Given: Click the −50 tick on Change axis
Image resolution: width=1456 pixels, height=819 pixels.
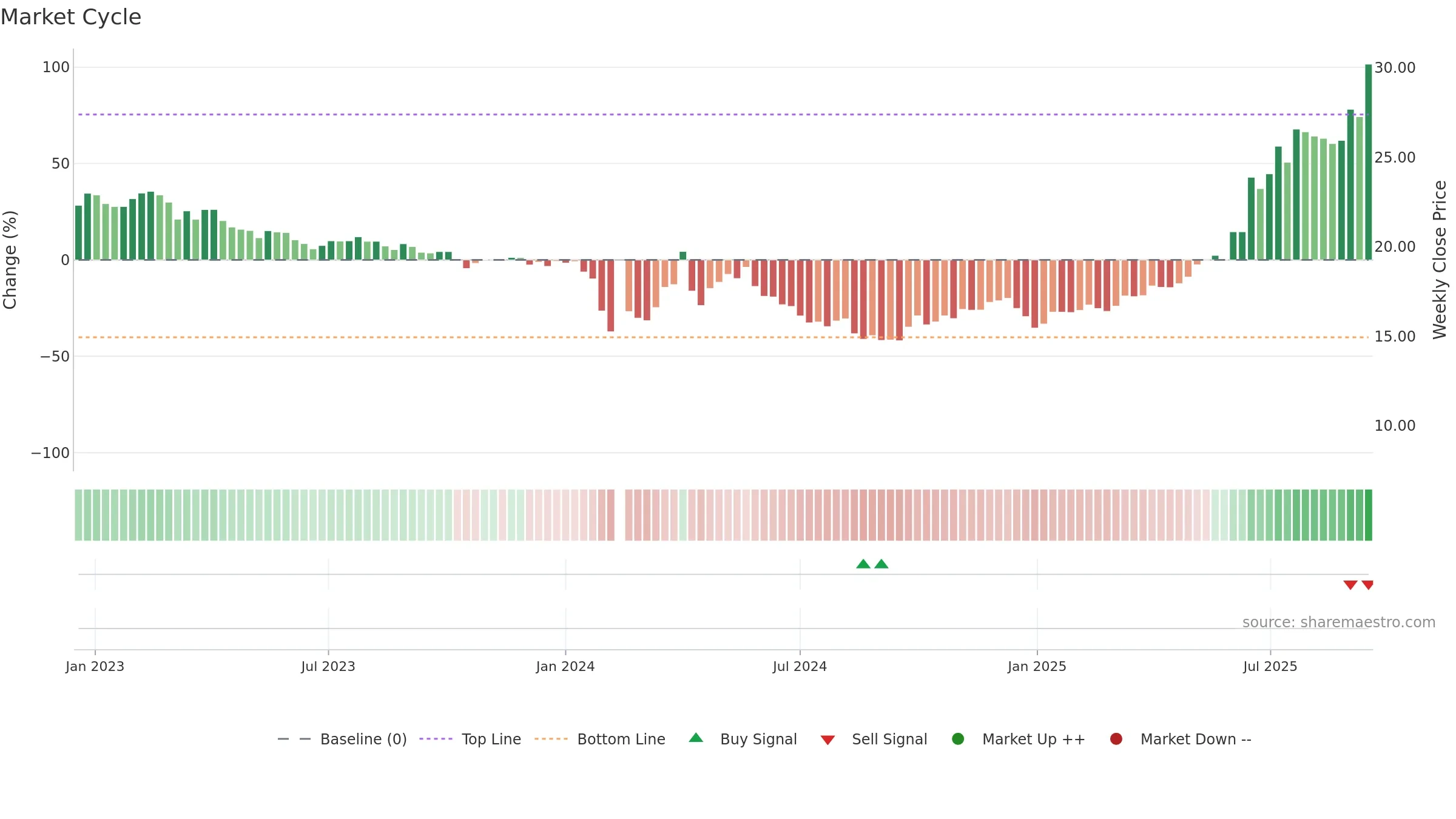Looking at the screenshot, I should (55, 357).
